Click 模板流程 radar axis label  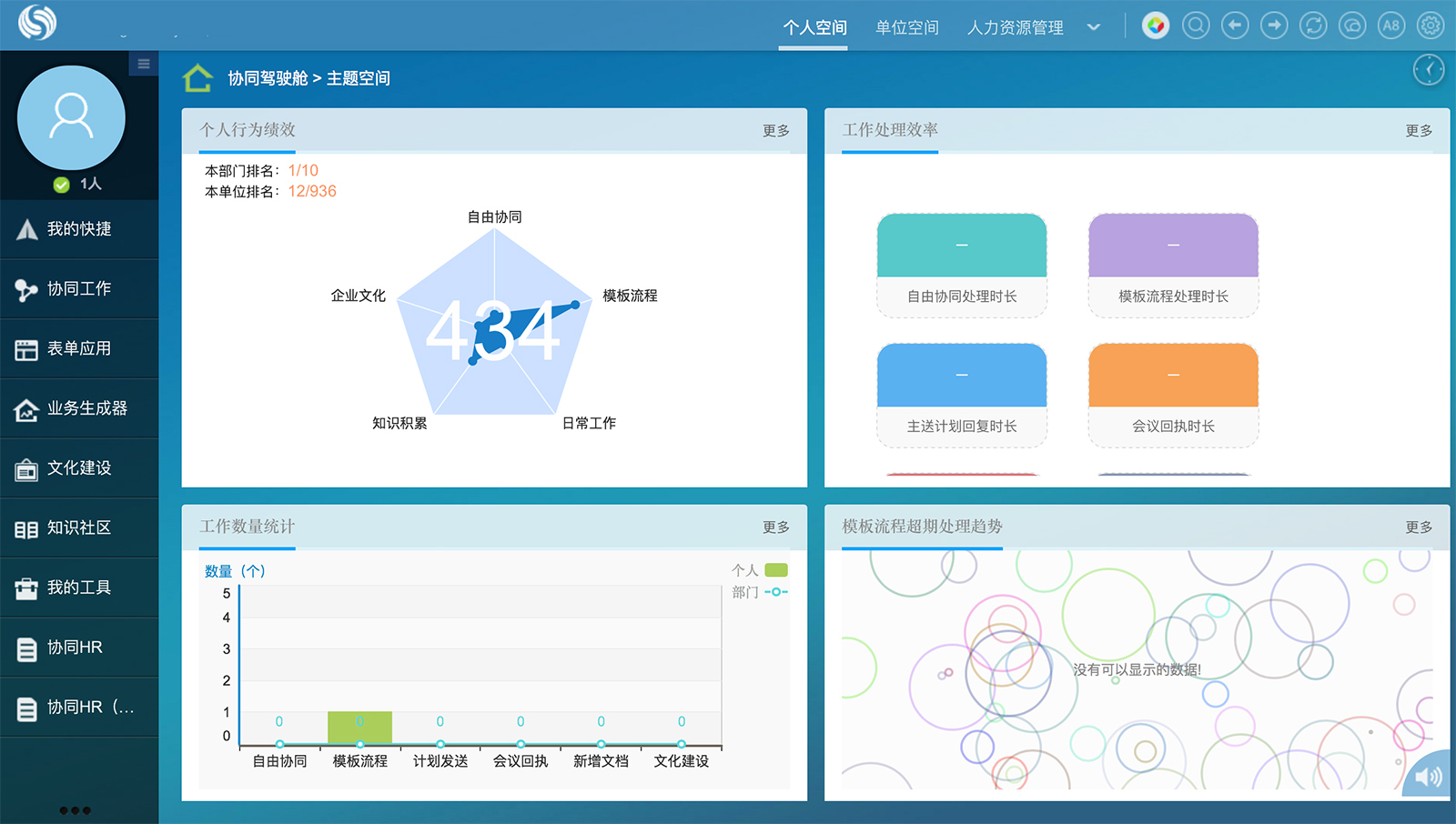[630, 296]
